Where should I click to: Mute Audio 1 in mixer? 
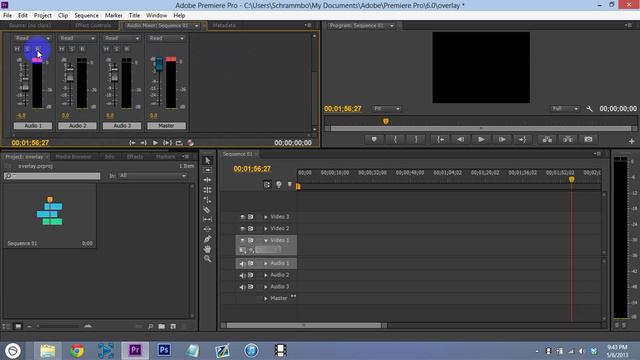pyautogui.click(x=17, y=49)
